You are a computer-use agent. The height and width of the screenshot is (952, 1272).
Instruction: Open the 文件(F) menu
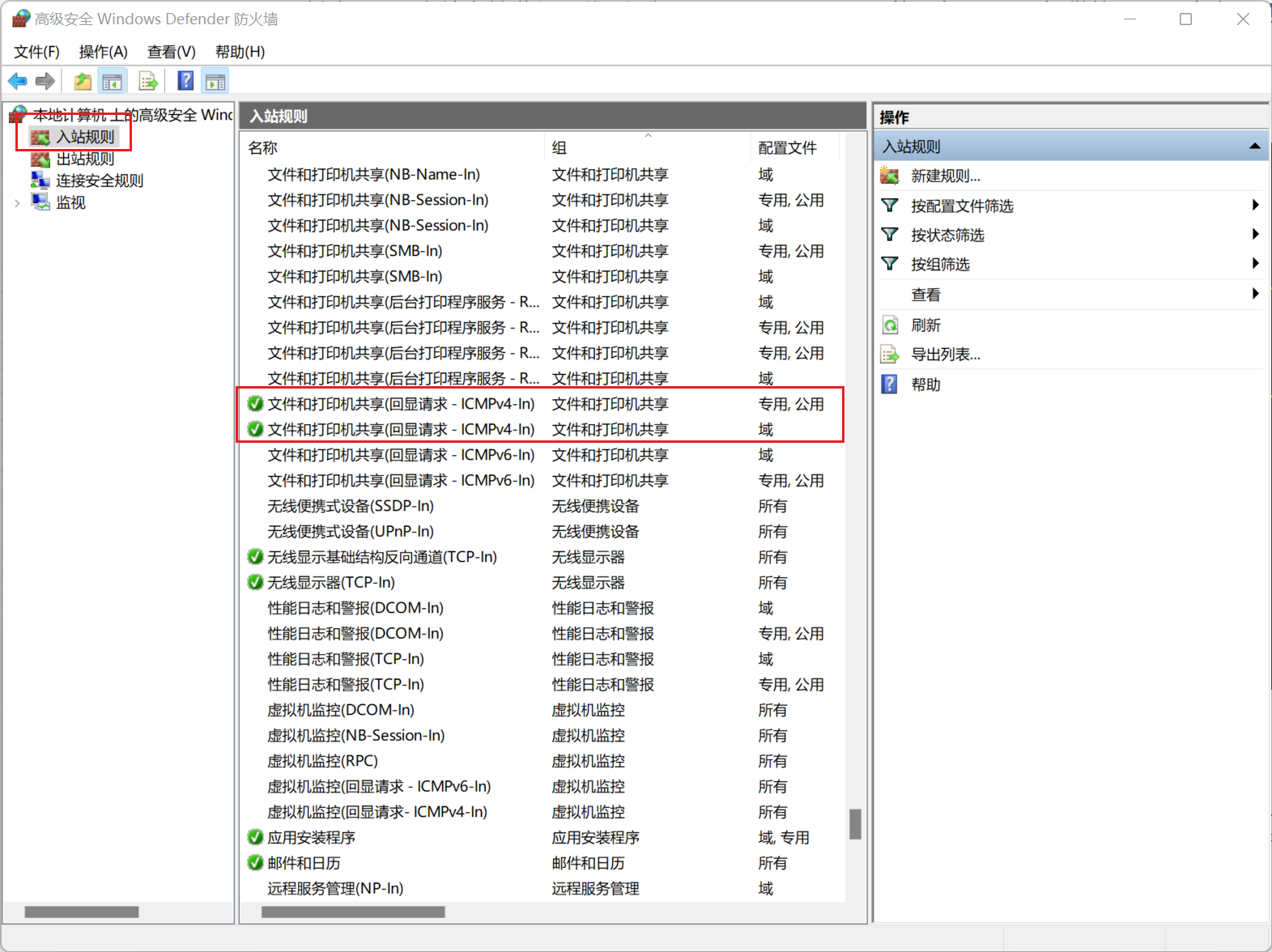(36, 52)
